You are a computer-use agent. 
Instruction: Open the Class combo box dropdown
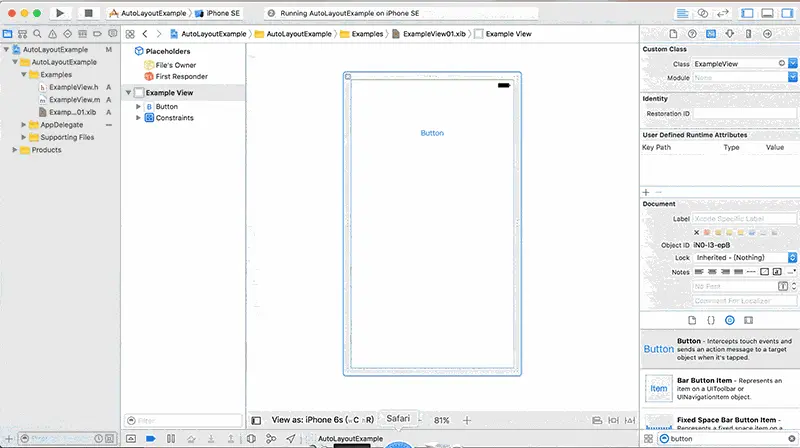(792, 63)
